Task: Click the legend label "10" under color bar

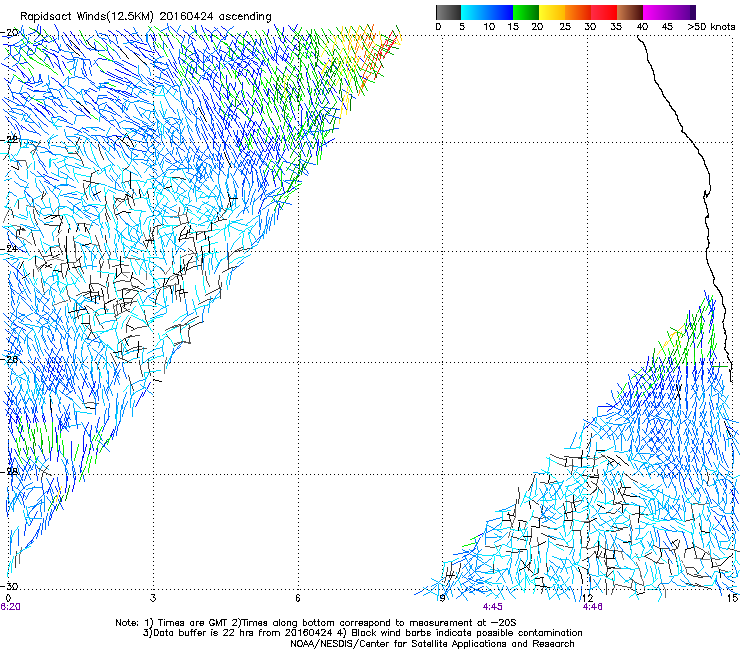Action: click(x=489, y=27)
